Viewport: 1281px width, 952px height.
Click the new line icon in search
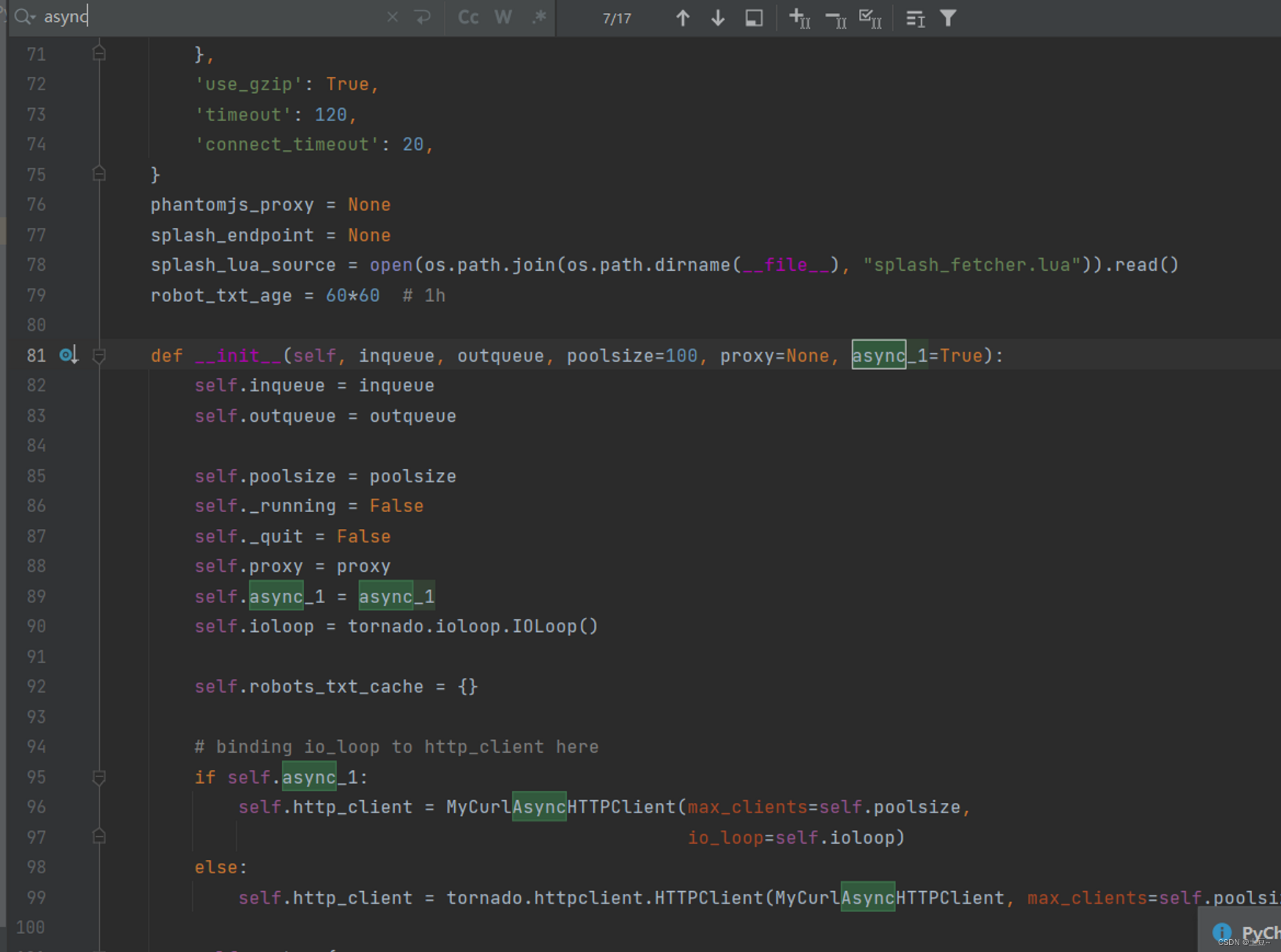tap(423, 17)
